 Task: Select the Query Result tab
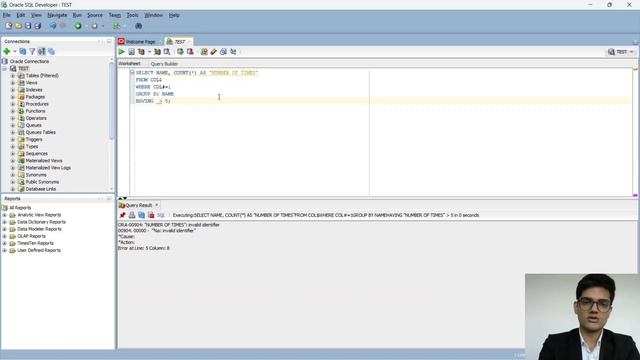point(139,205)
